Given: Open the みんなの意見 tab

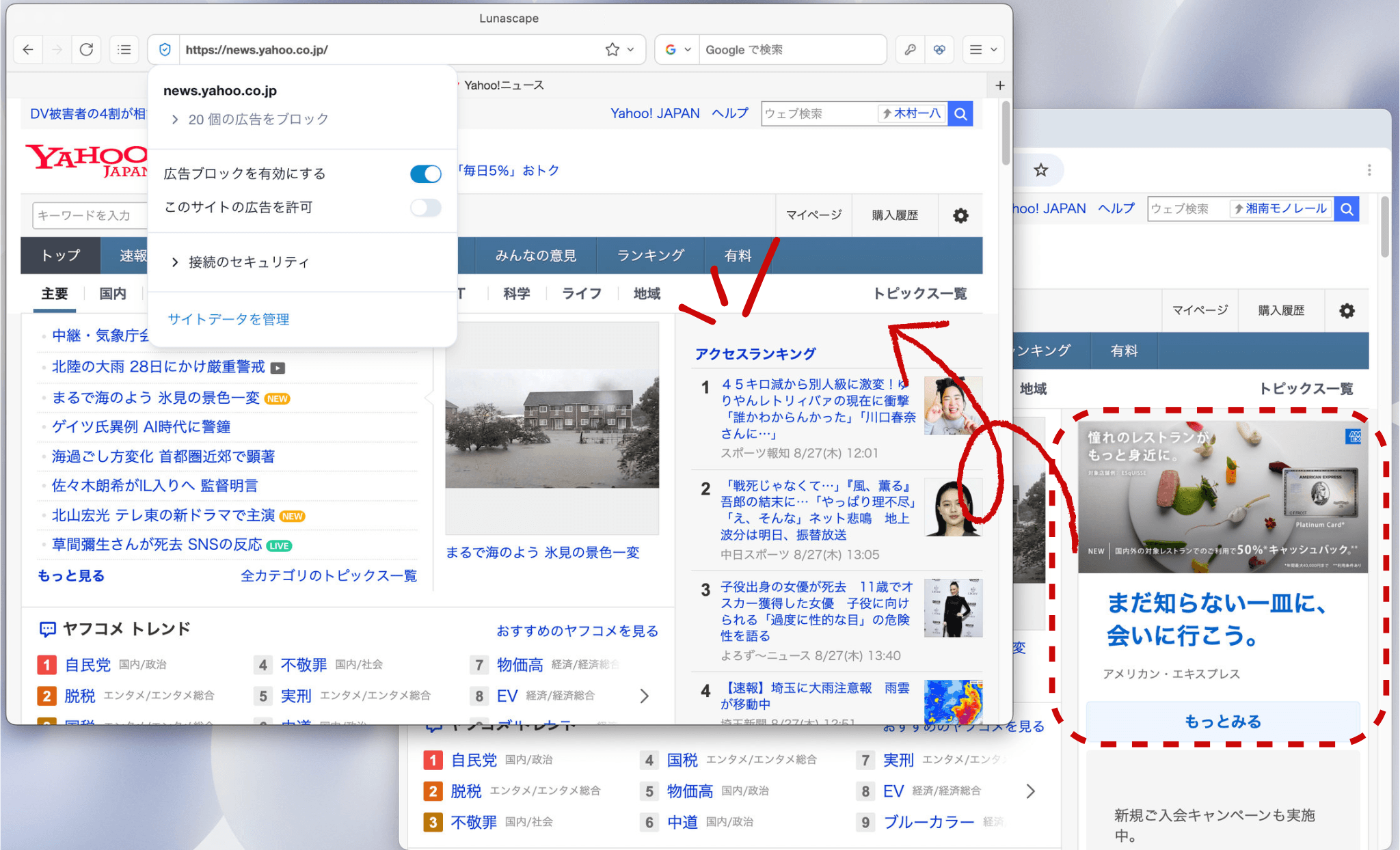Looking at the screenshot, I should tap(535, 256).
